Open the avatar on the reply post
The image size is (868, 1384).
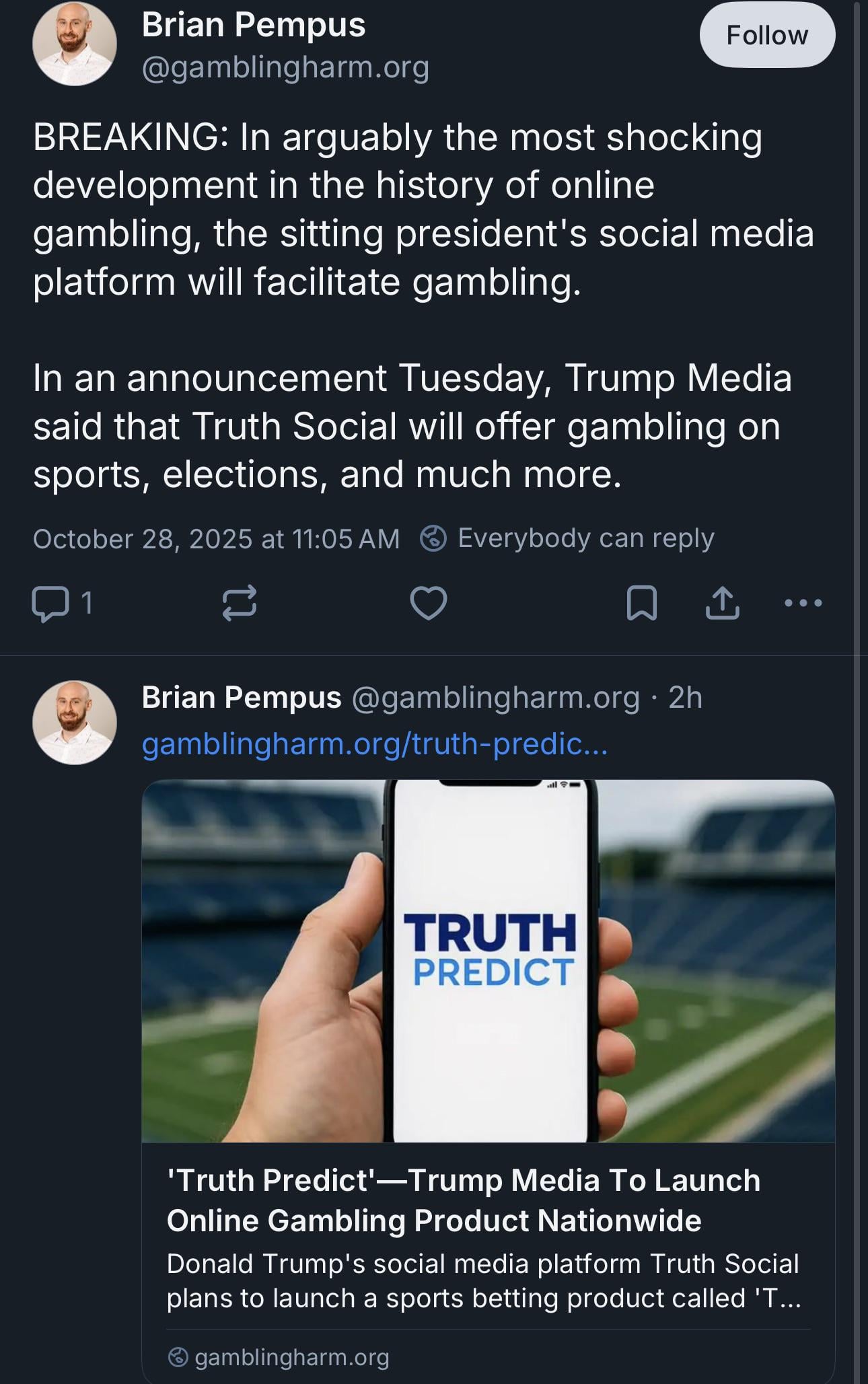75,723
